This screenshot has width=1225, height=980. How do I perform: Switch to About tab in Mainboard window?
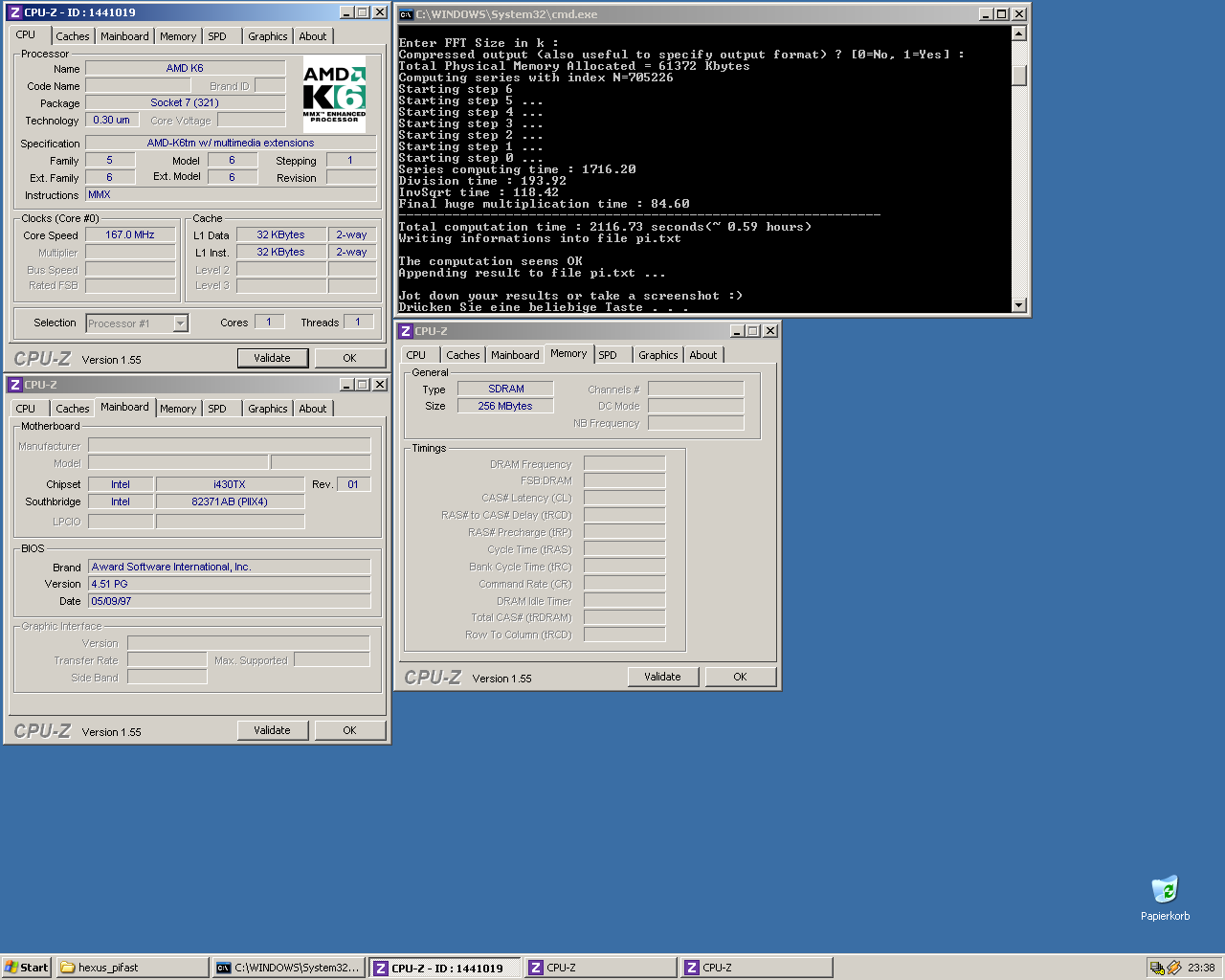(x=313, y=409)
